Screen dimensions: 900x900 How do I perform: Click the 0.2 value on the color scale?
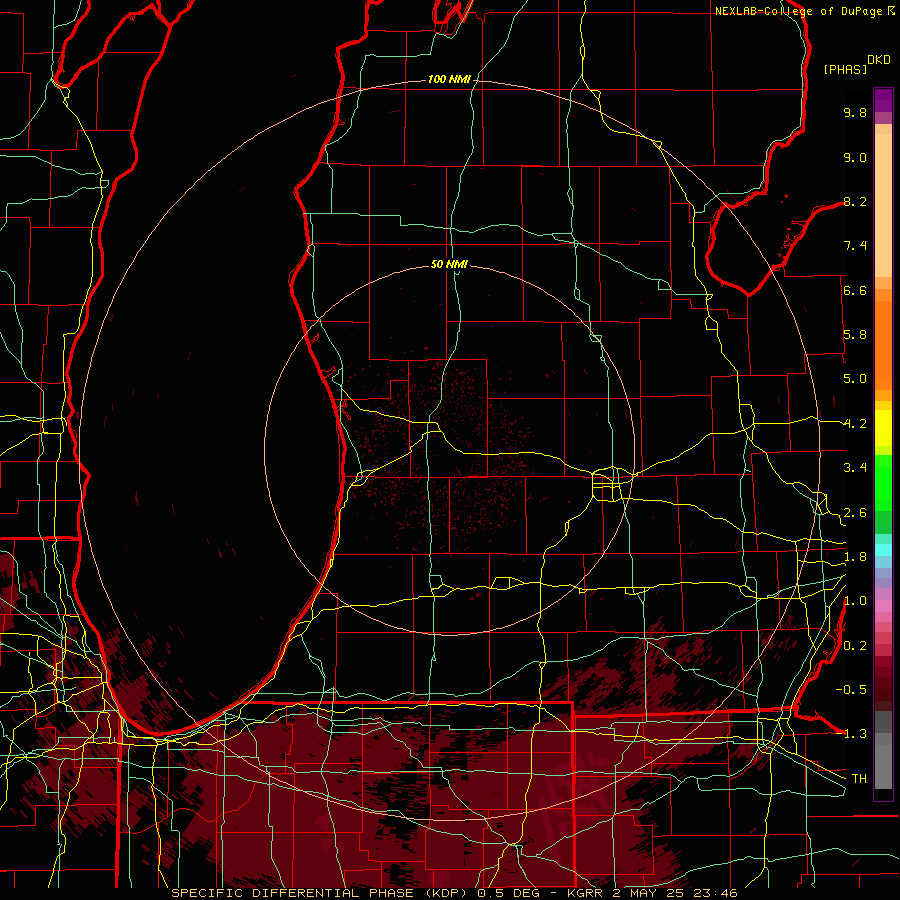click(855, 646)
